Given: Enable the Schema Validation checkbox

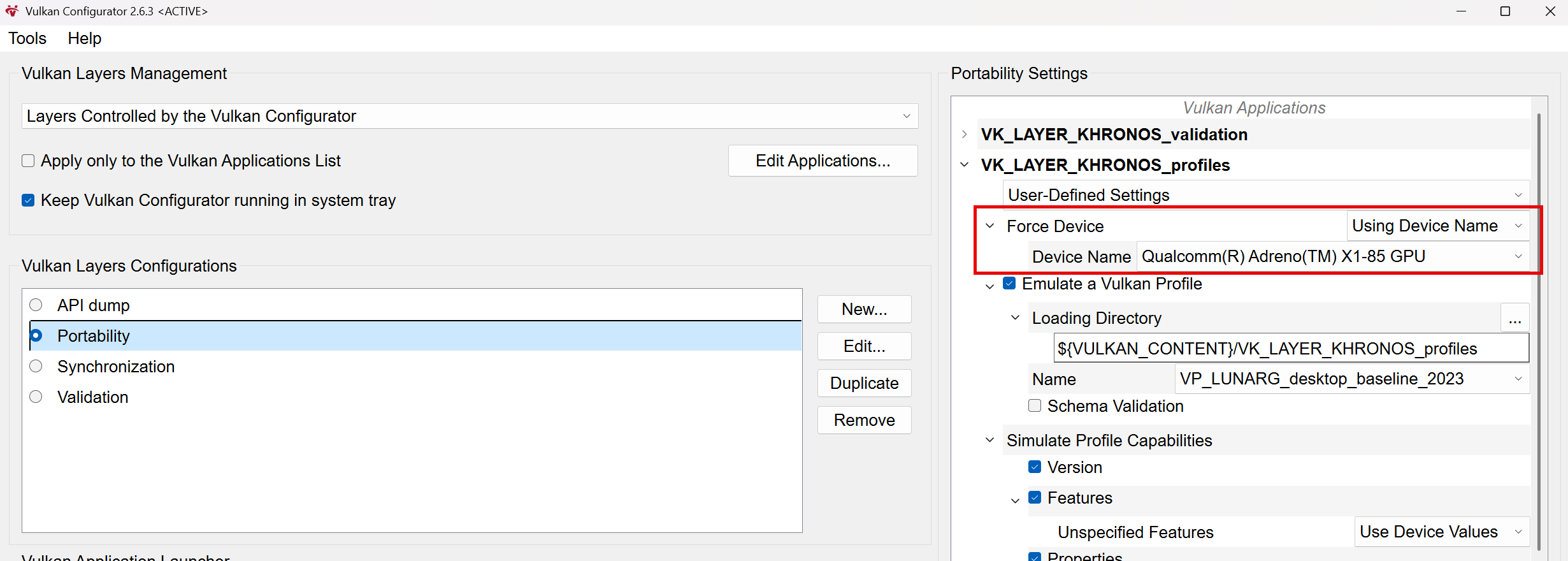Looking at the screenshot, I should click(x=1035, y=406).
